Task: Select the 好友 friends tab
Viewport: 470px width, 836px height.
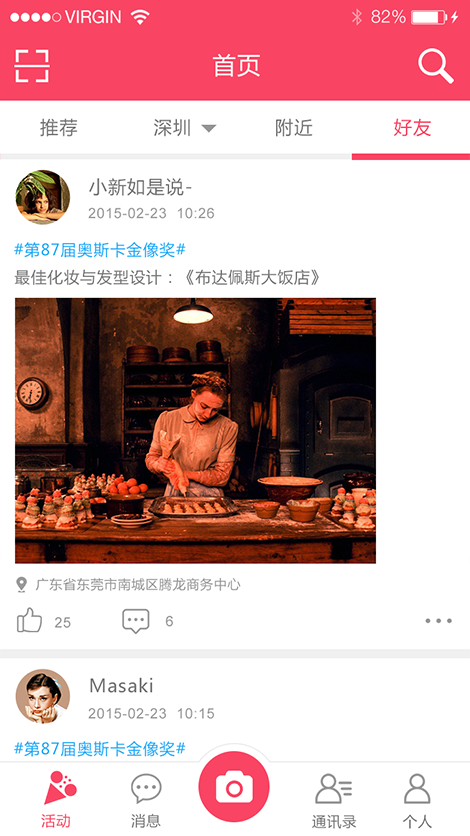Action: 412,128
